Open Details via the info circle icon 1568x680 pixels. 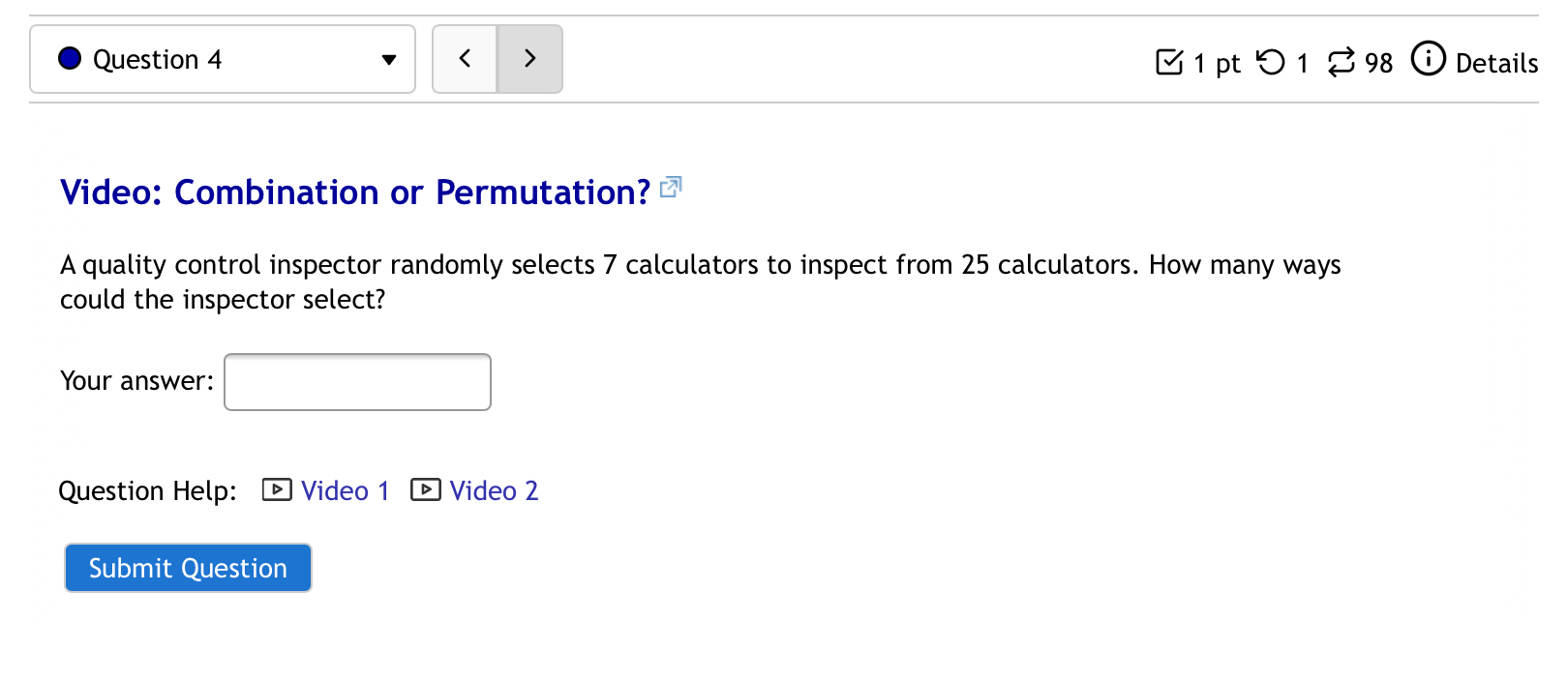[x=1429, y=60]
